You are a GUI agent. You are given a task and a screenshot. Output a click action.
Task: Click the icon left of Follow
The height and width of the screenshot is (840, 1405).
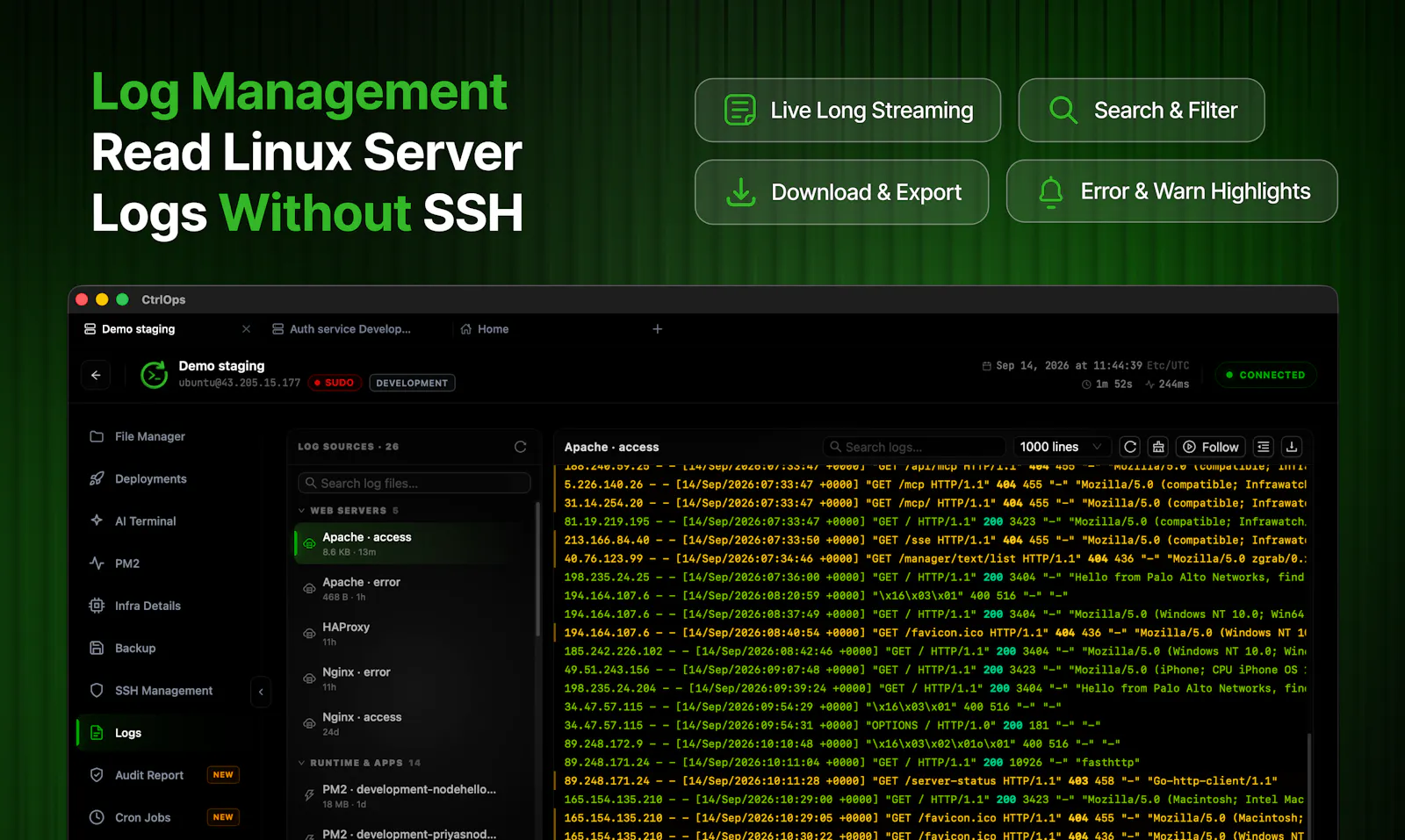tap(1158, 447)
